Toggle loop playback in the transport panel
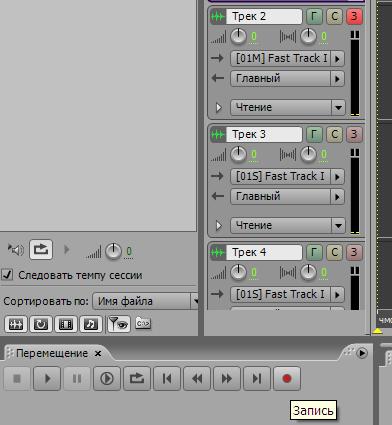Screen dimensions: 392x425 coord(137,379)
